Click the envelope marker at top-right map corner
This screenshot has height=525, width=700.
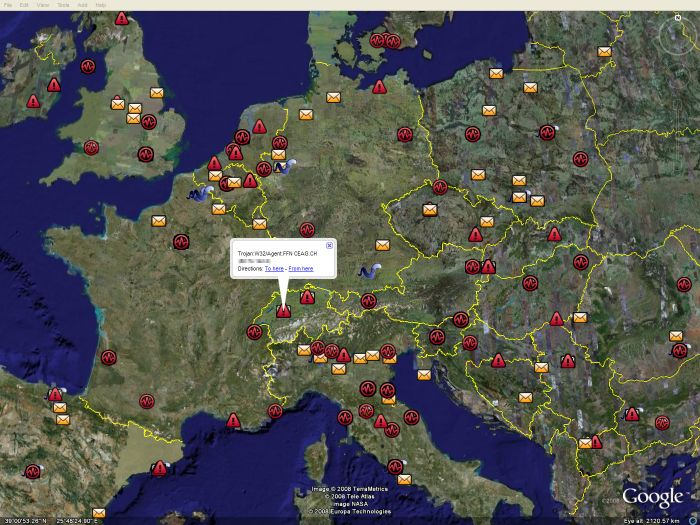click(604, 51)
